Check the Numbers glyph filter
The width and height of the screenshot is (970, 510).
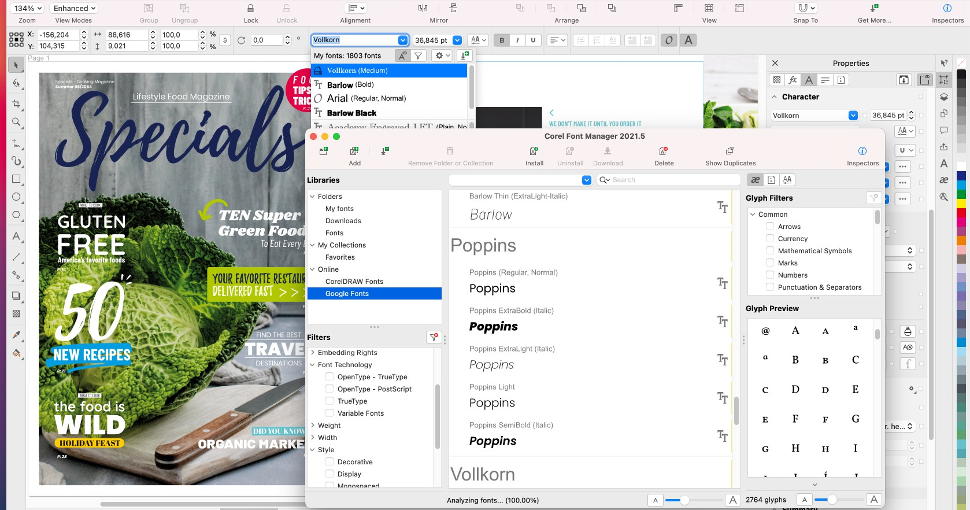click(x=770, y=275)
